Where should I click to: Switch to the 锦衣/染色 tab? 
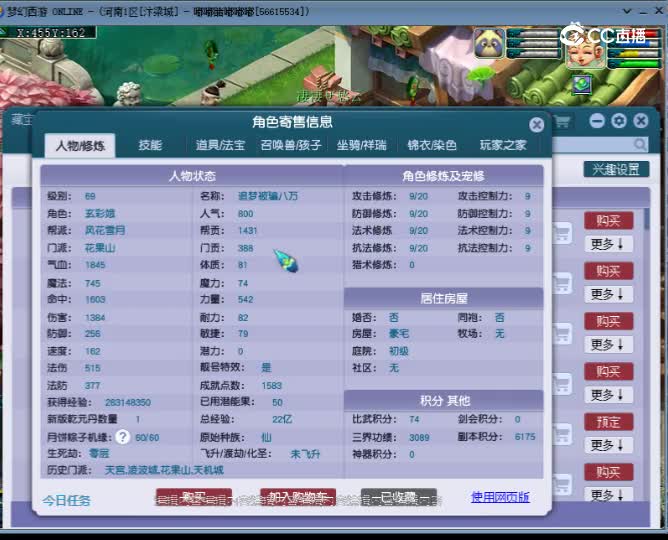click(x=432, y=145)
